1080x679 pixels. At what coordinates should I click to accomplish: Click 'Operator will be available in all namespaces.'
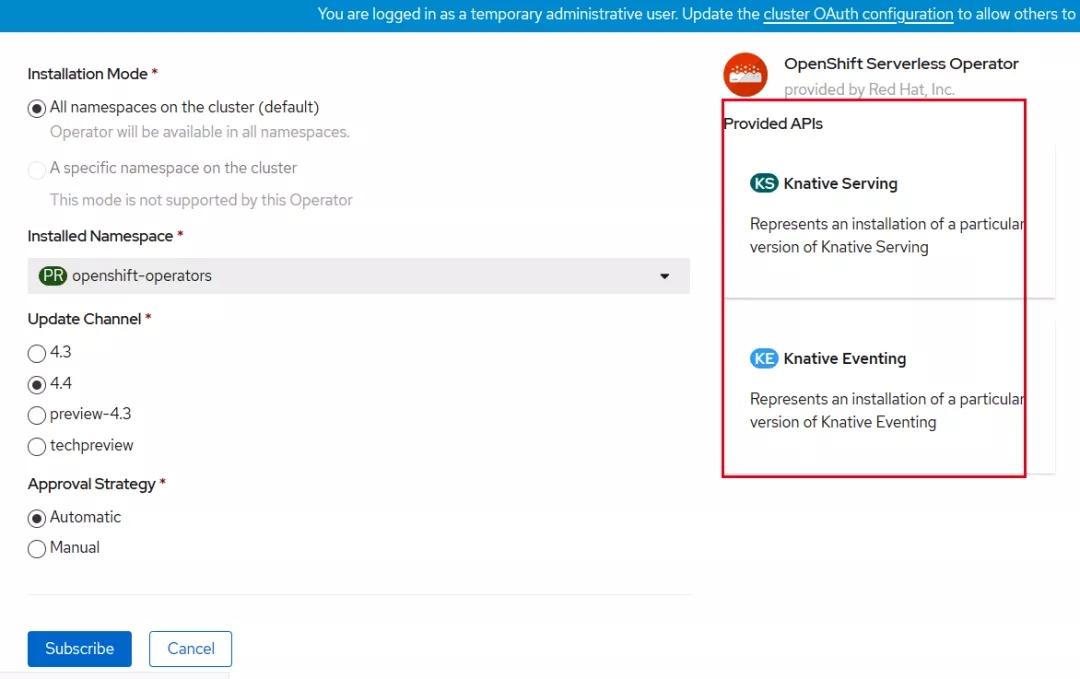point(200,132)
